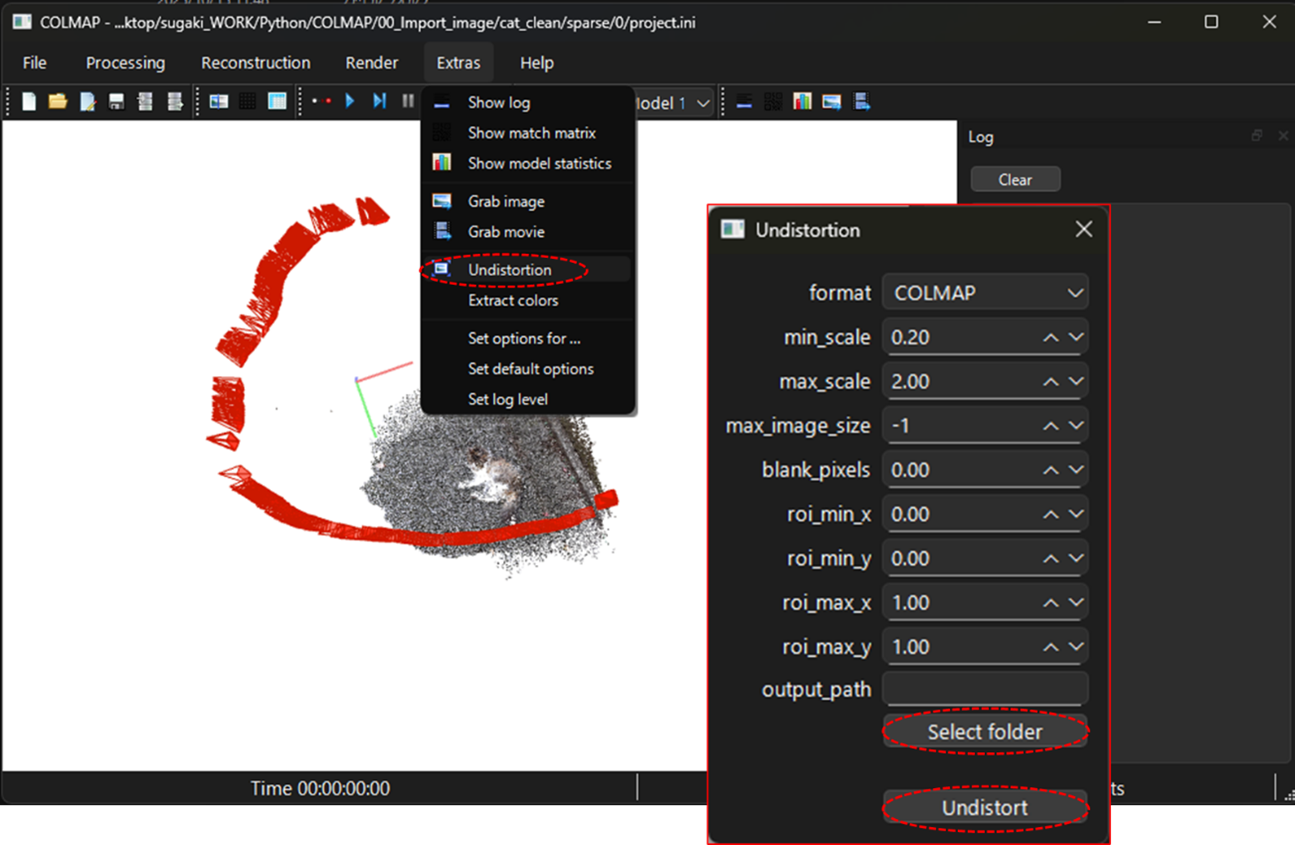Click the New project toolbar icon
Viewport: 1295px width, 845px height.
pos(29,102)
